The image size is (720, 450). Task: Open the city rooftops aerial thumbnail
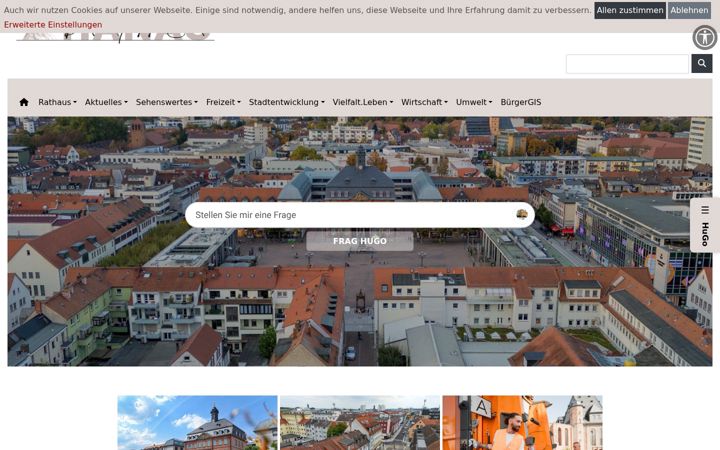(360, 423)
